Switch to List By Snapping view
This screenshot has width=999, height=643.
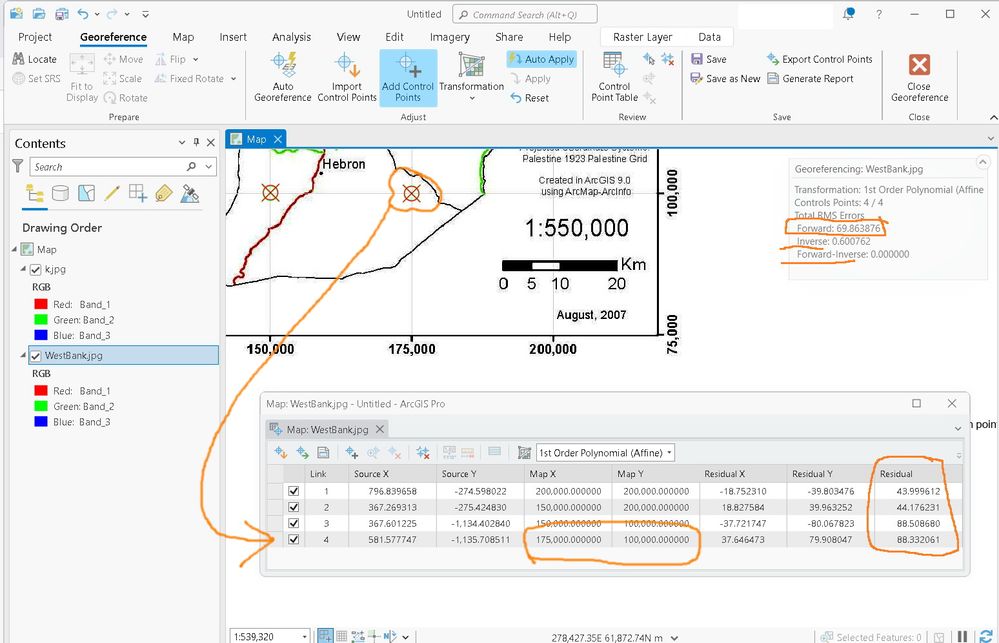pos(138,193)
